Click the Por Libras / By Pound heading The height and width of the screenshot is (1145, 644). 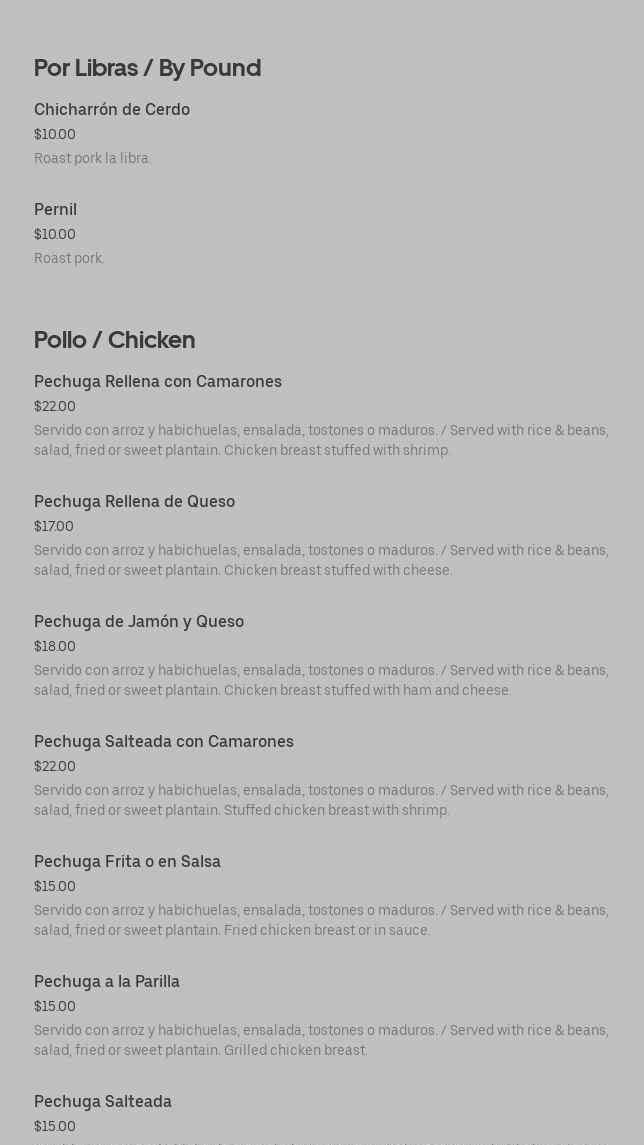(148, 68)
